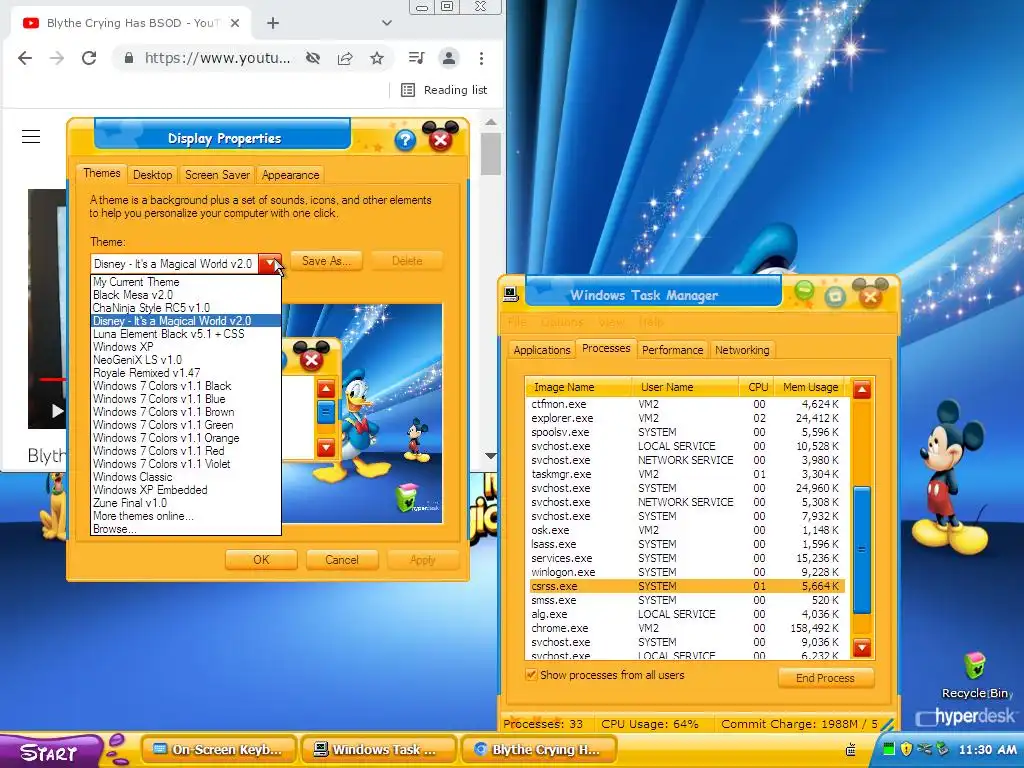Click the Reading list button
This screenshot has height=768, width=1024.
[x=444, y=90]
